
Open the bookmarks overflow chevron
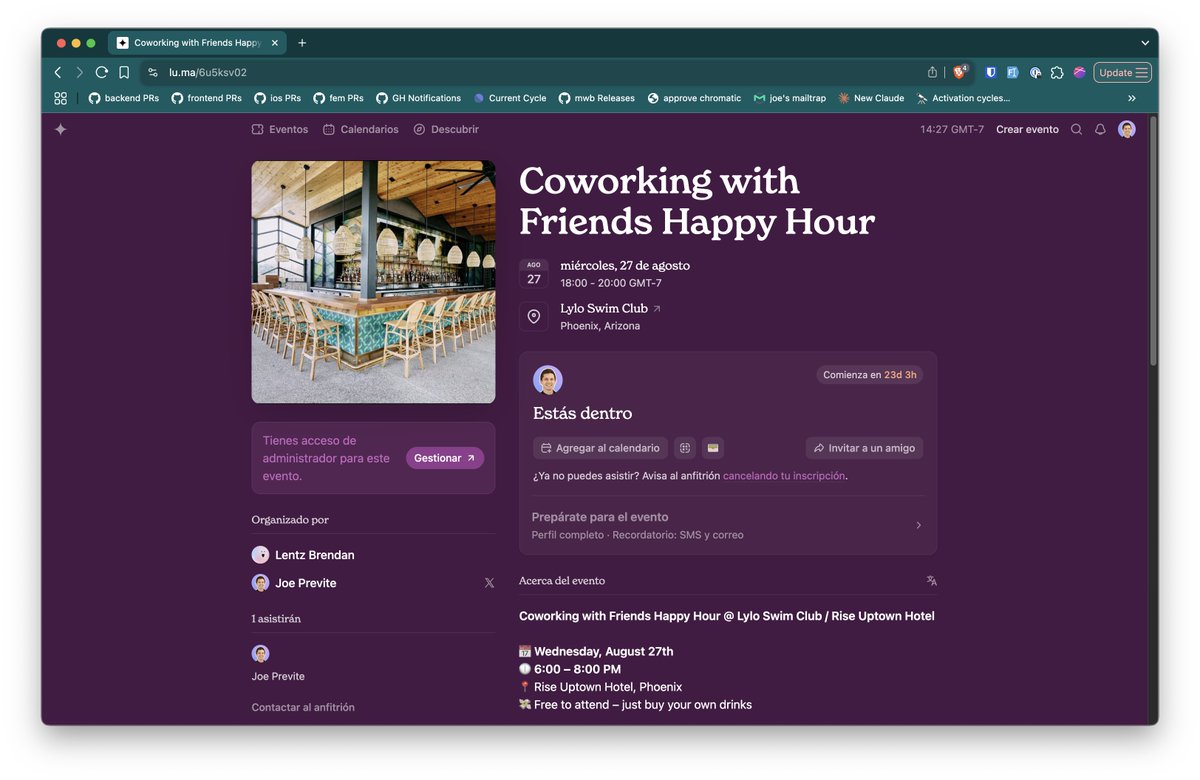(1132, 98)
